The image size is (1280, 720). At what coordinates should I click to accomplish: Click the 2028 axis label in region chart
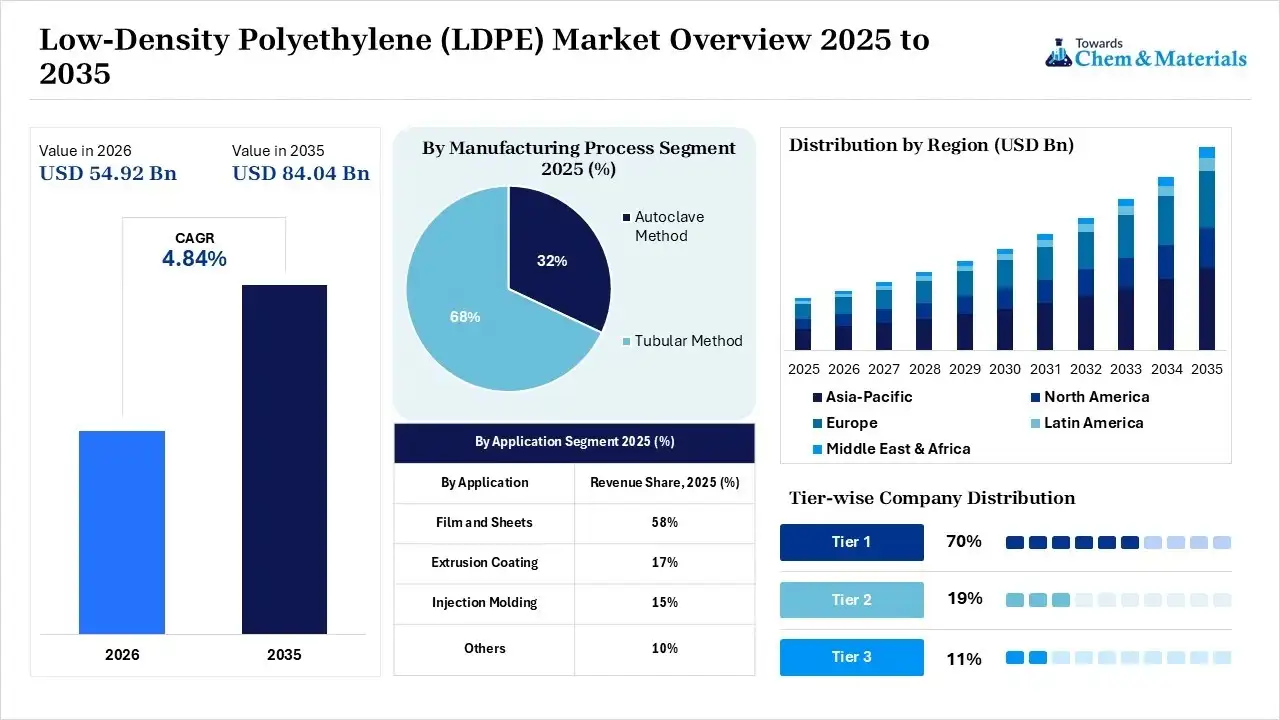point(924,369)
